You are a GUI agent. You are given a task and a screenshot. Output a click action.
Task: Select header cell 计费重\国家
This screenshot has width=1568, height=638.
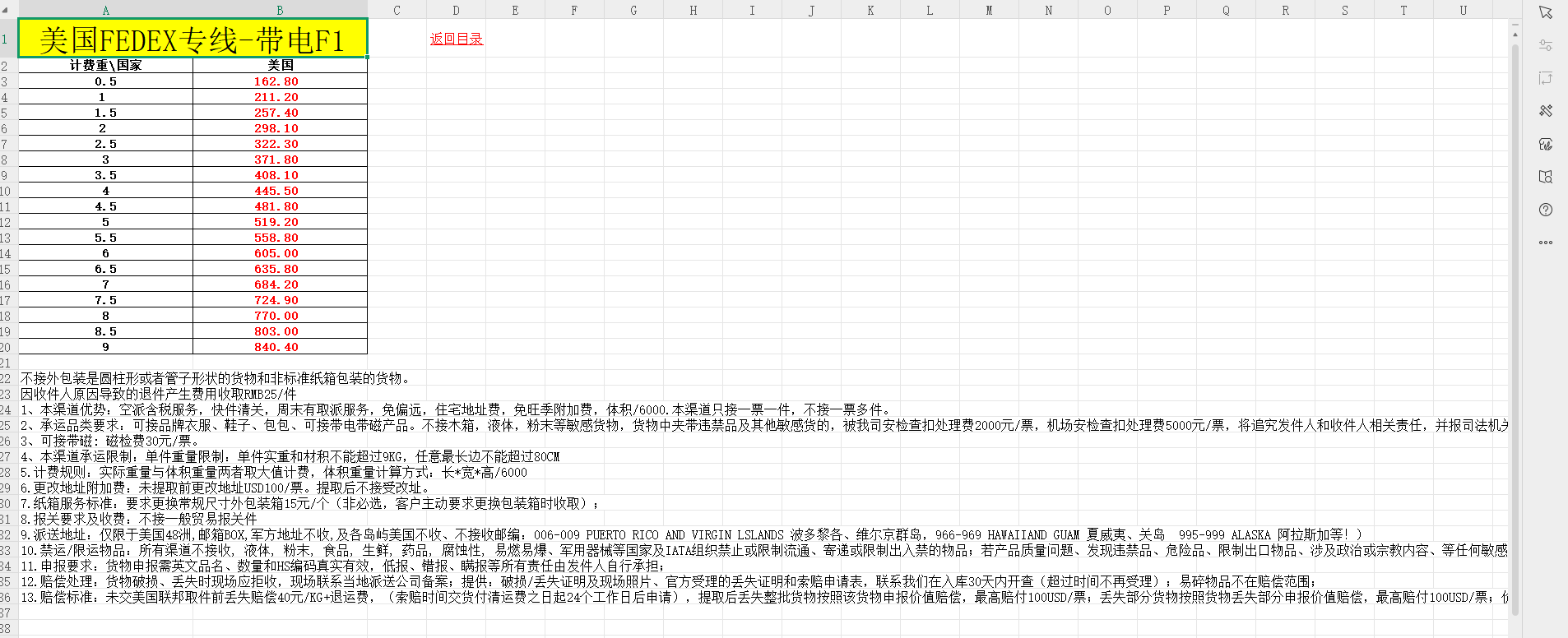(x=105, y=65)
